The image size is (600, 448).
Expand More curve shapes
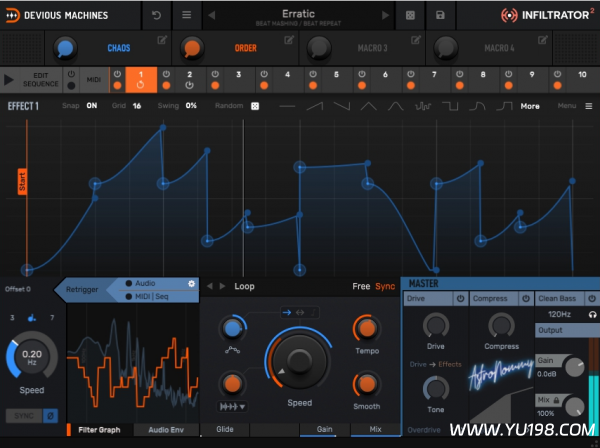(x=529, y=105)
